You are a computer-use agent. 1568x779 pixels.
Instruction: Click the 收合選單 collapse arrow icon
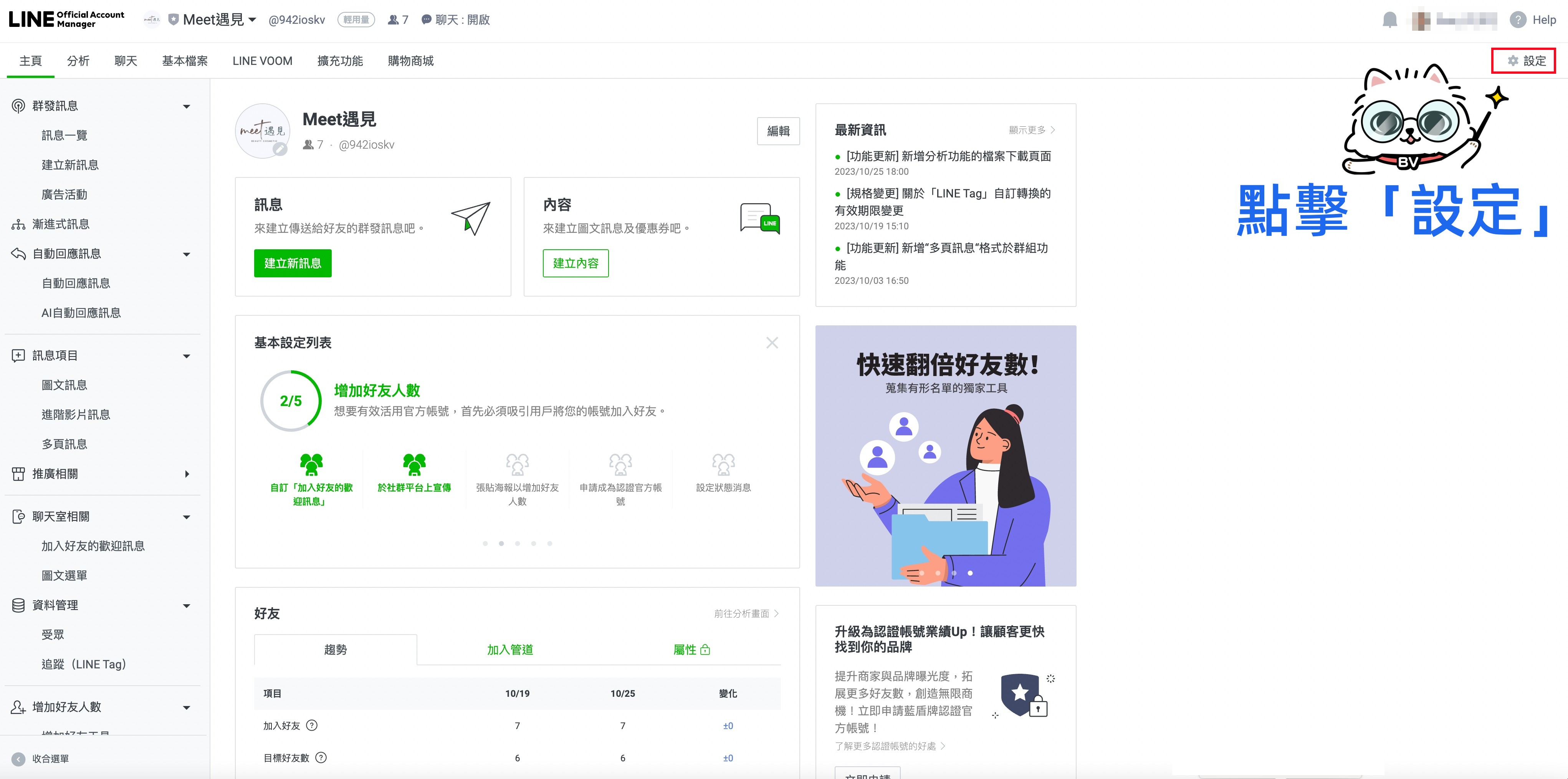pos(18,759)
